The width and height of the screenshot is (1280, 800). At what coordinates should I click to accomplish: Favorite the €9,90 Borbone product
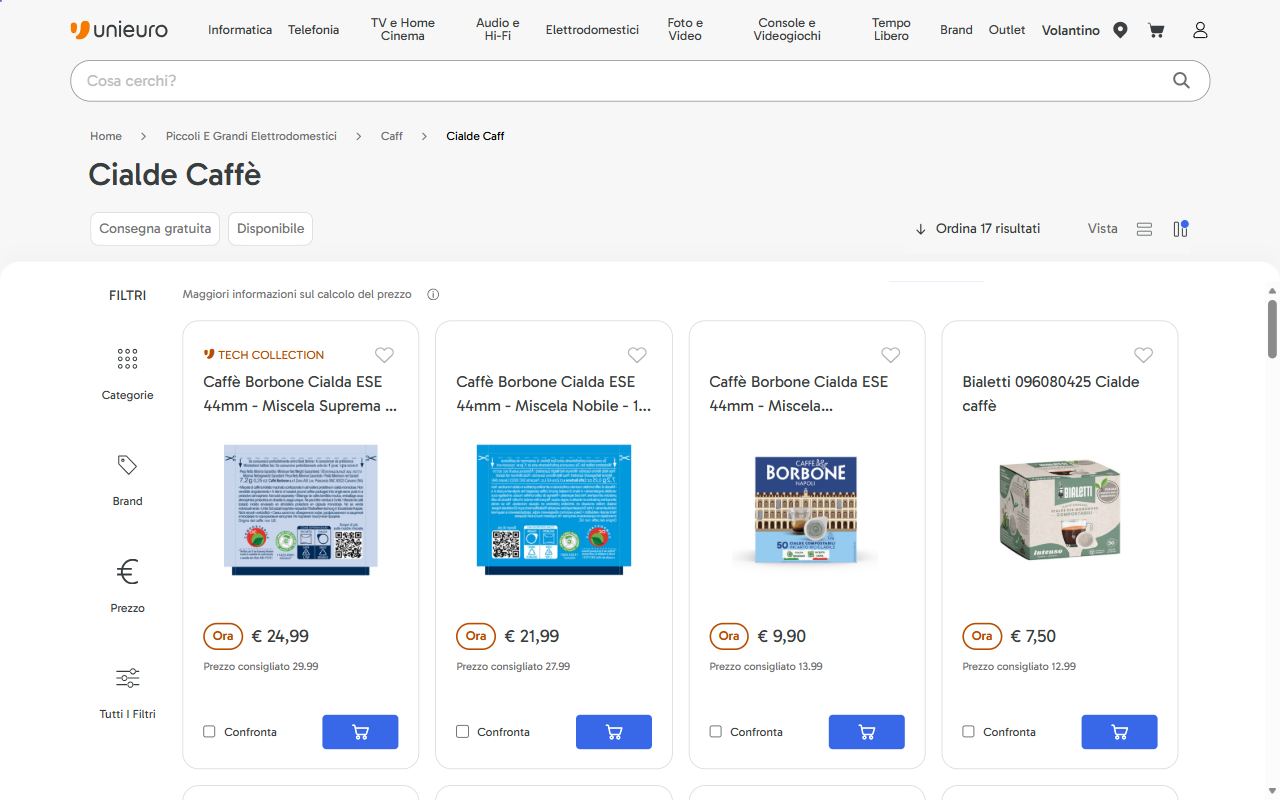(890, 355)
